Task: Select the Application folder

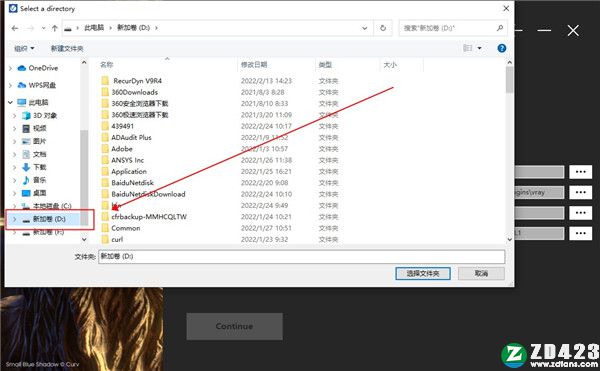Action: (129, 171)
